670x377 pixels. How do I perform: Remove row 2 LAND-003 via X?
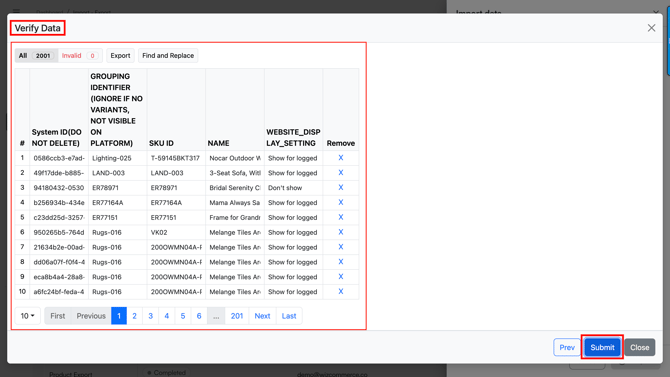click(341, 173)
